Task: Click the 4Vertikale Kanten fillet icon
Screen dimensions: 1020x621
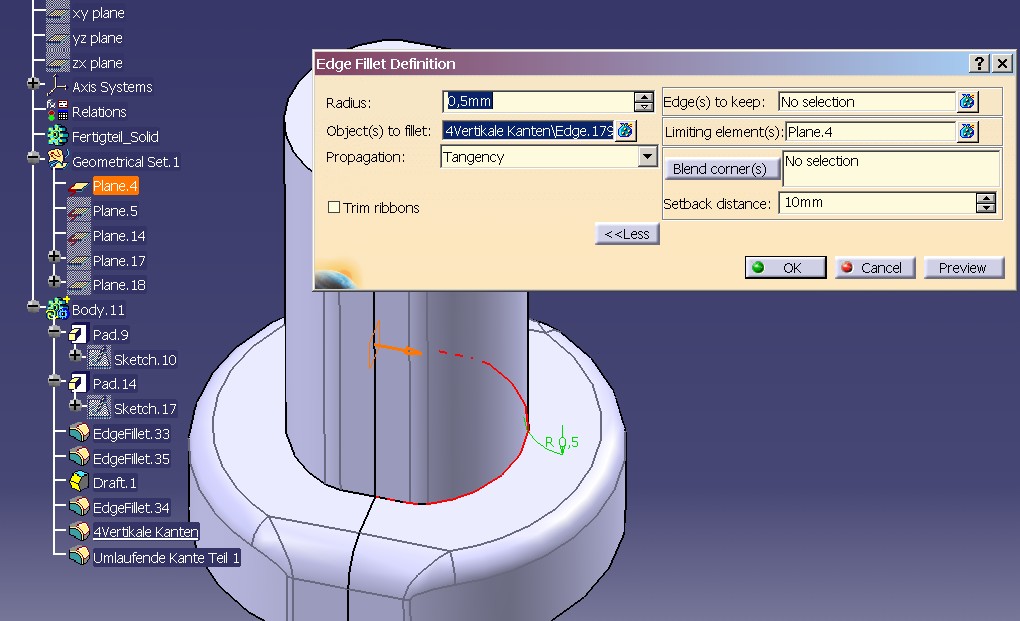Action: coord(79,532)
